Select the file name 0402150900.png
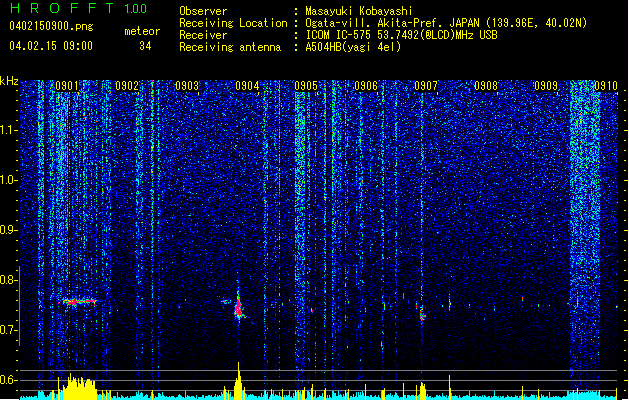Image resolution: width=629 pixels, height=400 pixels. point(51,26)
